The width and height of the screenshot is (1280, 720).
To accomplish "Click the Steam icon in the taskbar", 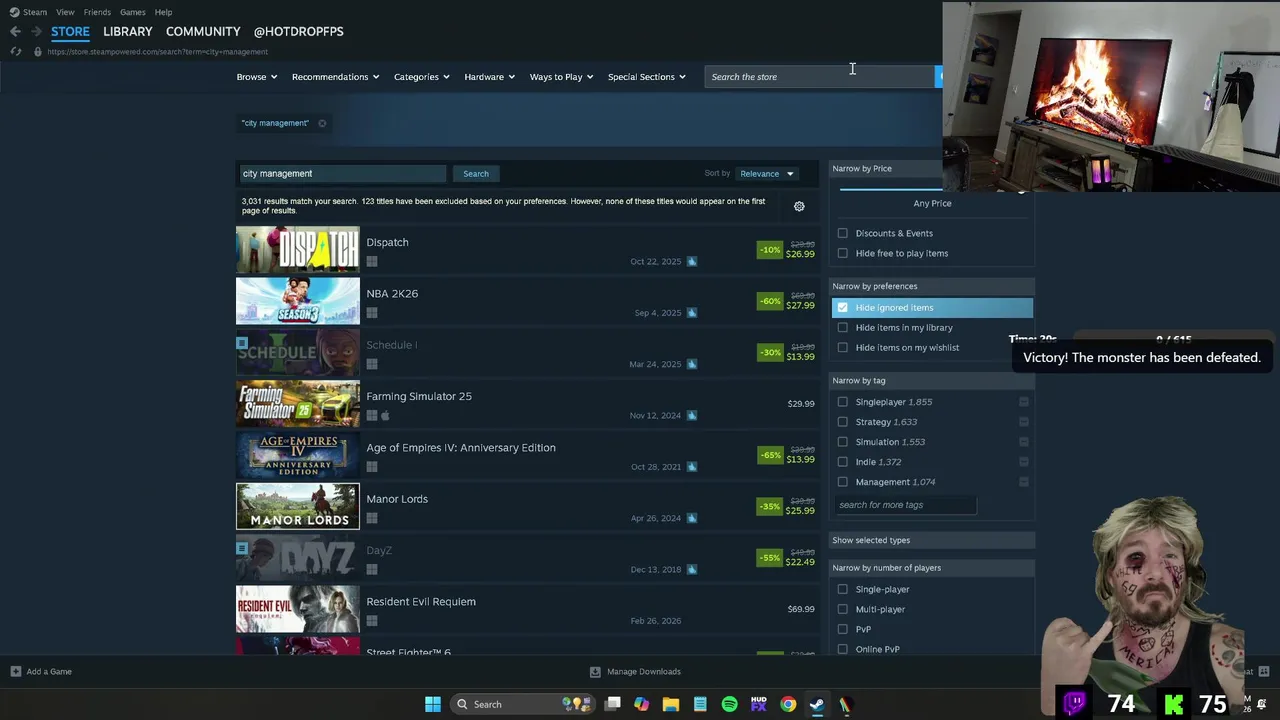I will pyautogui.click(x=817, y=704).
